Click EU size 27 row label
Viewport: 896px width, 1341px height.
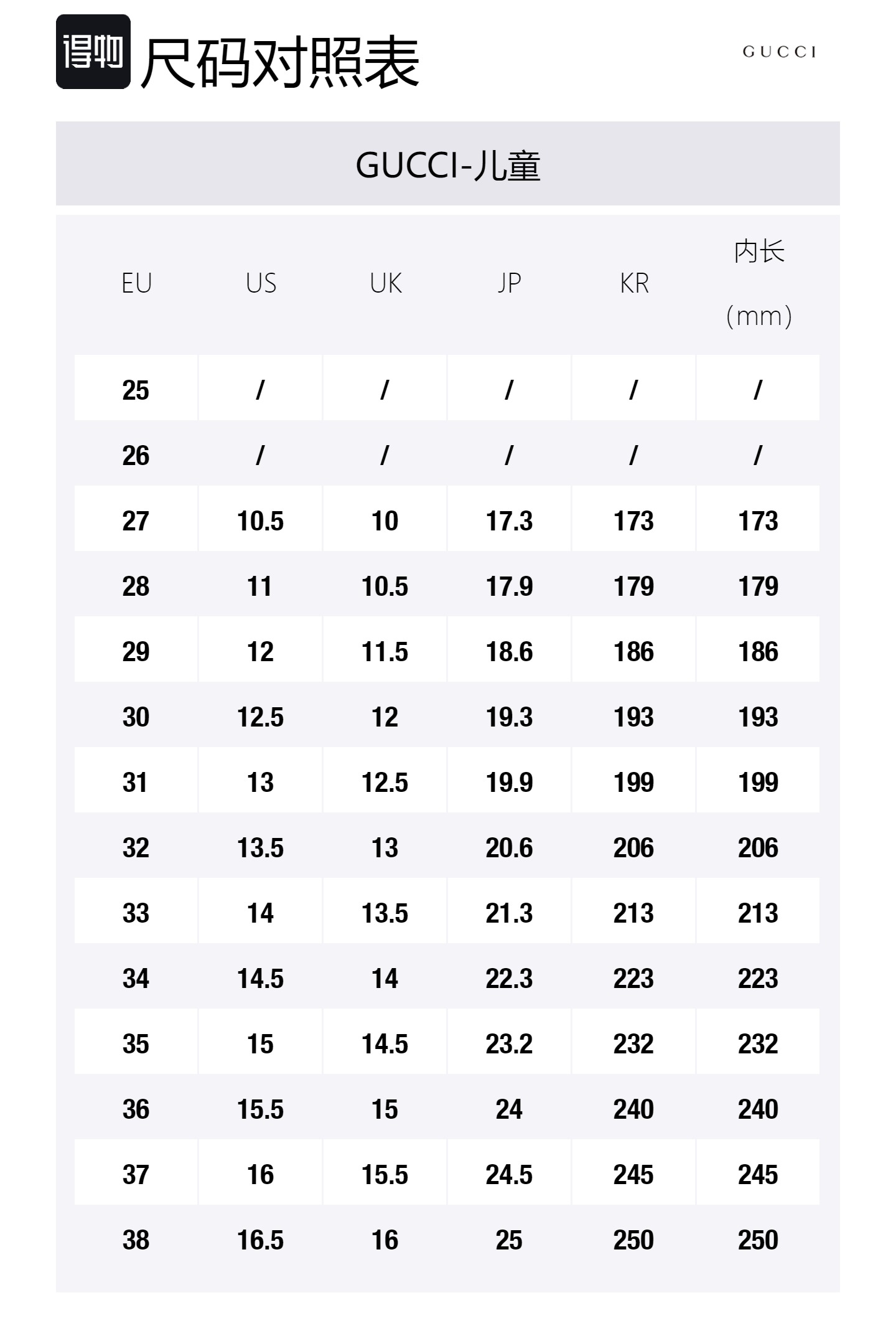coord(136,521)
